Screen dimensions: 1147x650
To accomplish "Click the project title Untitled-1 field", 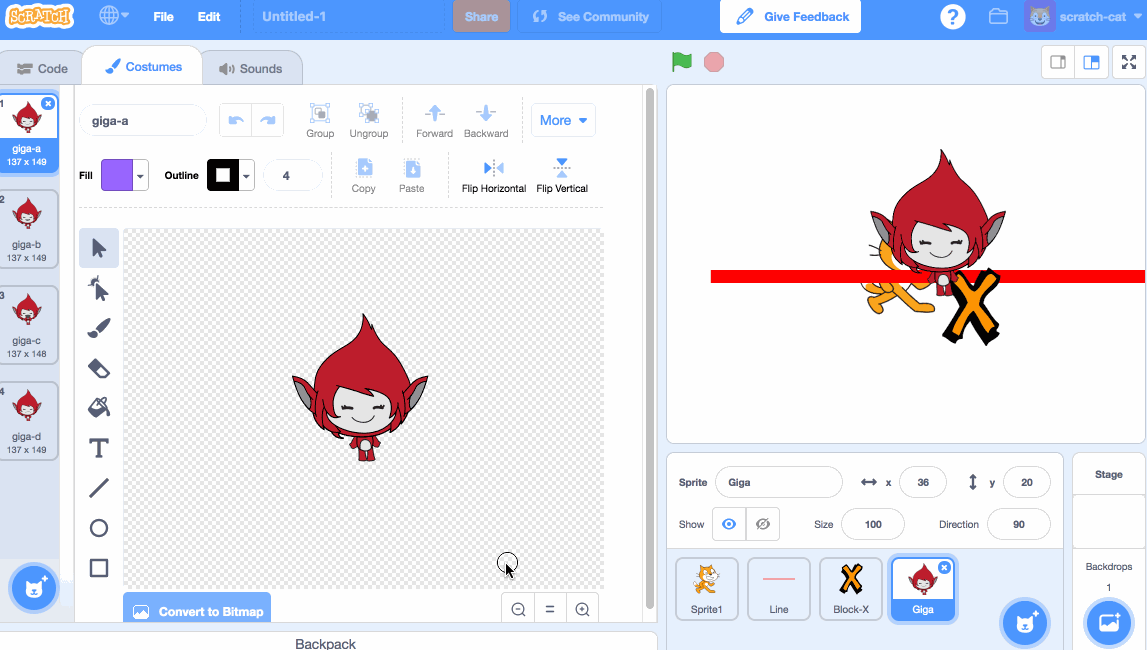I will coord(348,16).
